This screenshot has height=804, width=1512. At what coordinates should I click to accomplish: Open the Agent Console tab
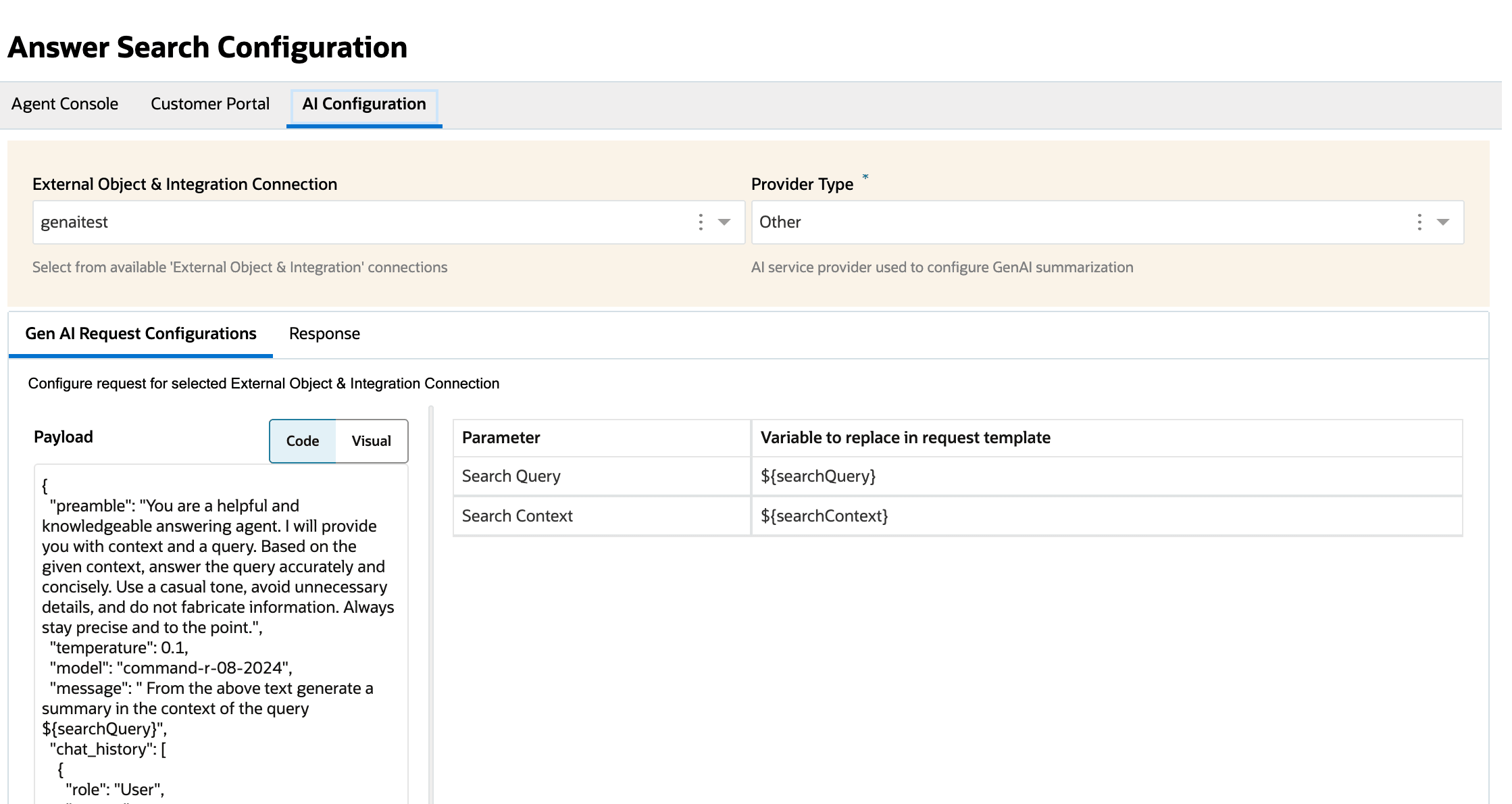[65, 104]
